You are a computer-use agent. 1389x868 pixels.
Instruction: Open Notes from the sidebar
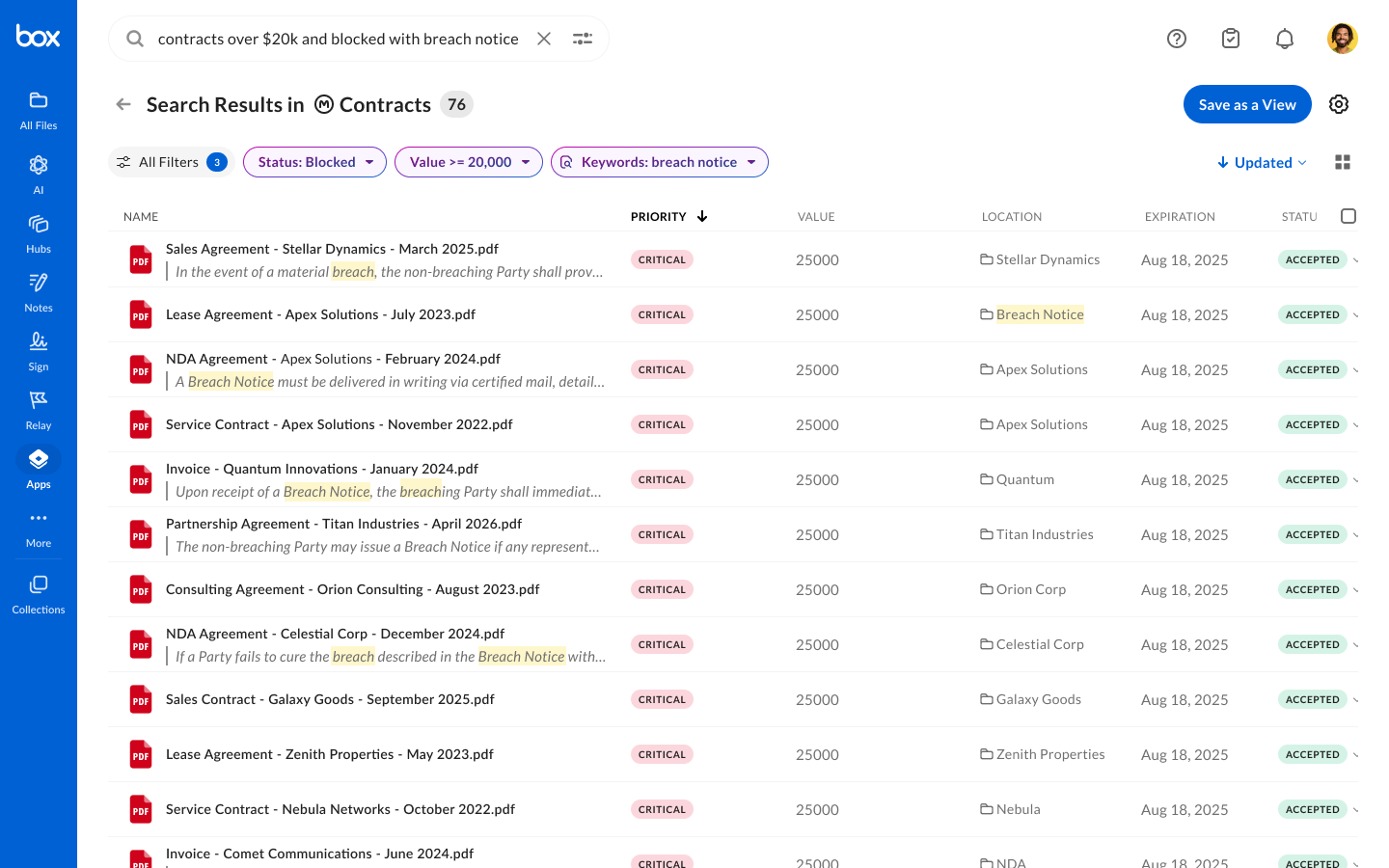pos(39,292)
